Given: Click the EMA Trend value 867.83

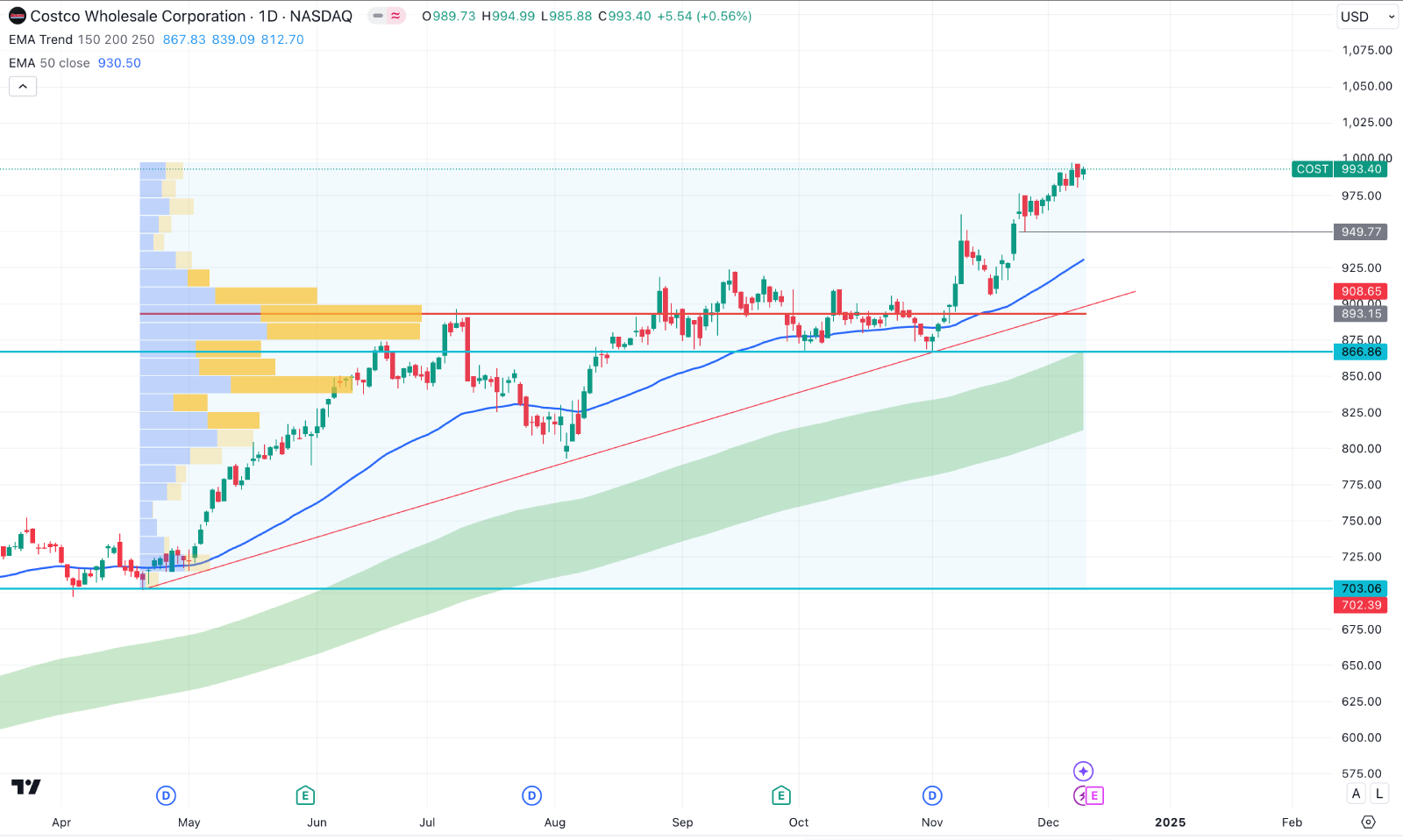Looking at the screenshot, I should coord(184,39).
